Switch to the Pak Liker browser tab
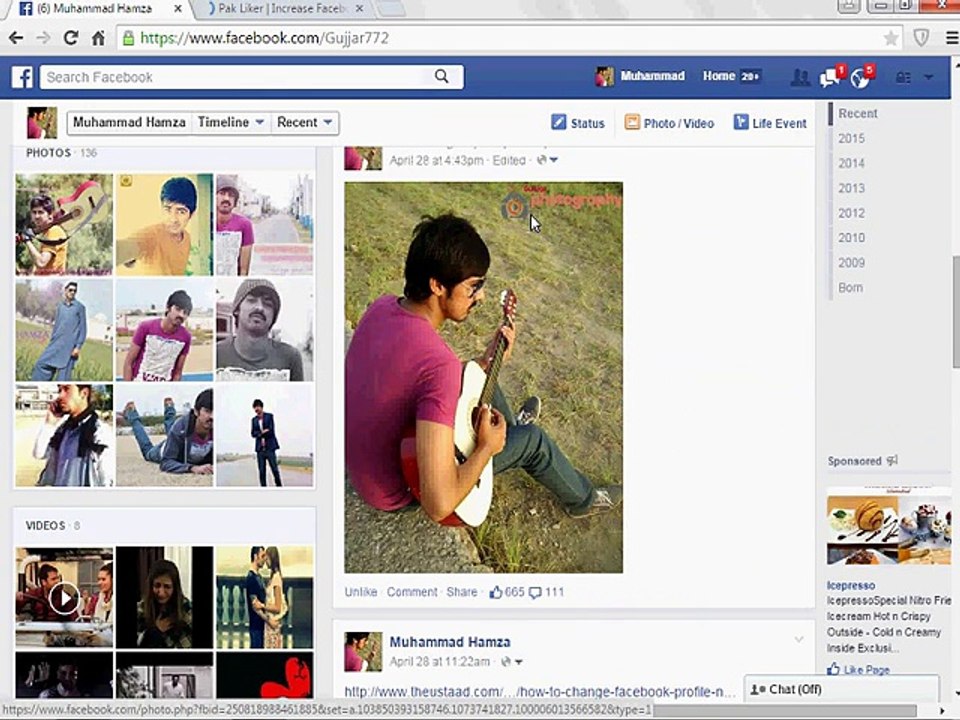The height and width of the screenshot is (720, 960). click(x=283, y=9)
